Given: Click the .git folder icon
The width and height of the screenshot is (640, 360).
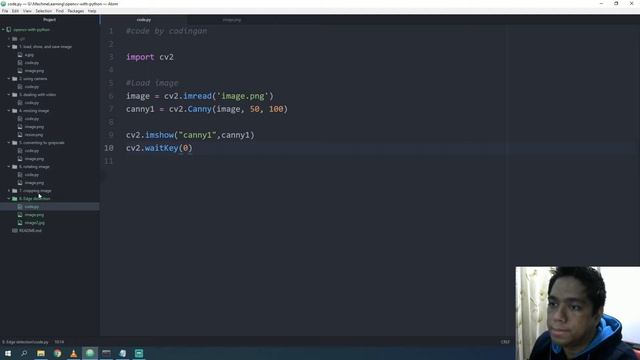Looking at the screenshot, I should 15,39.
